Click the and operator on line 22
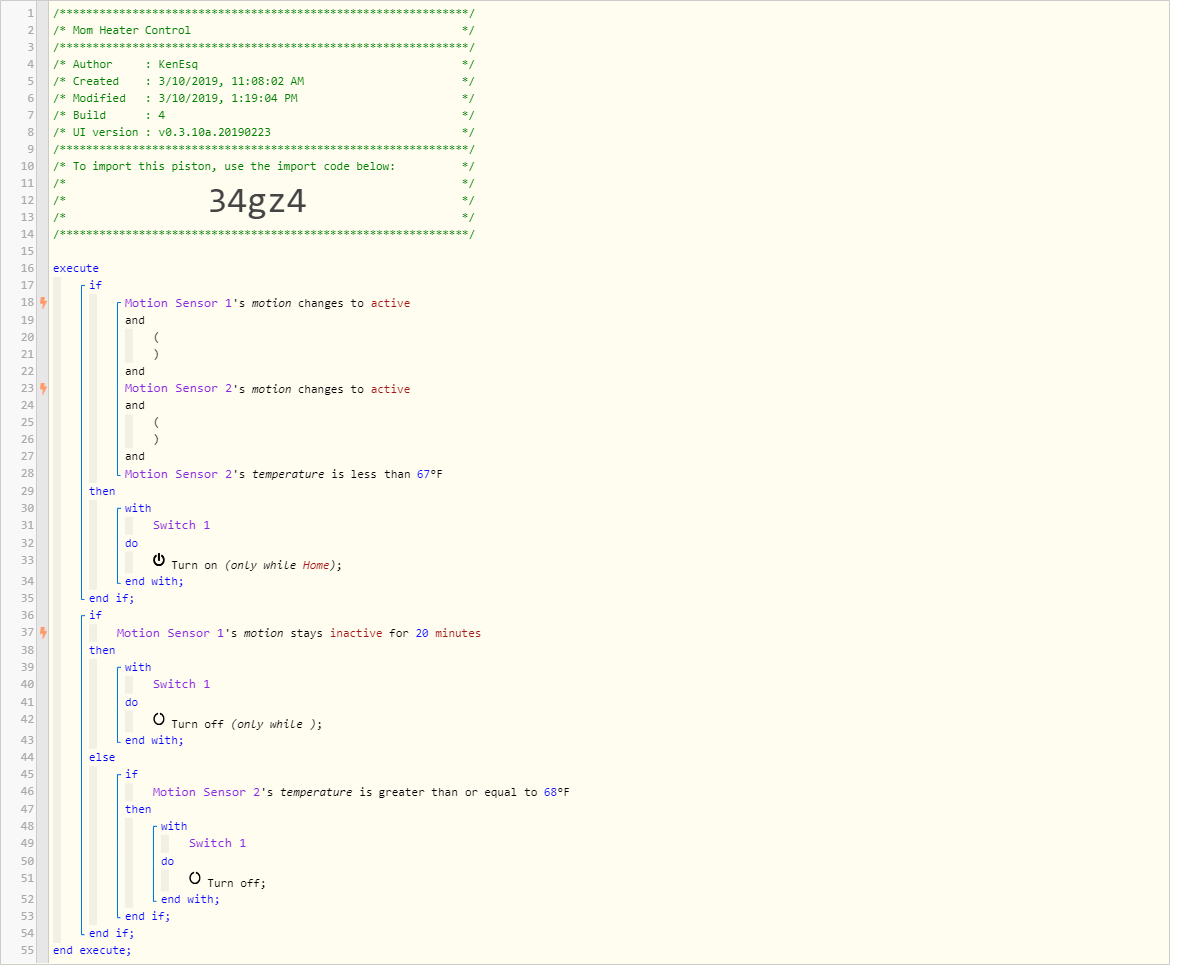1178x968 pixels. pyautogui.click(x=135, y=372)
